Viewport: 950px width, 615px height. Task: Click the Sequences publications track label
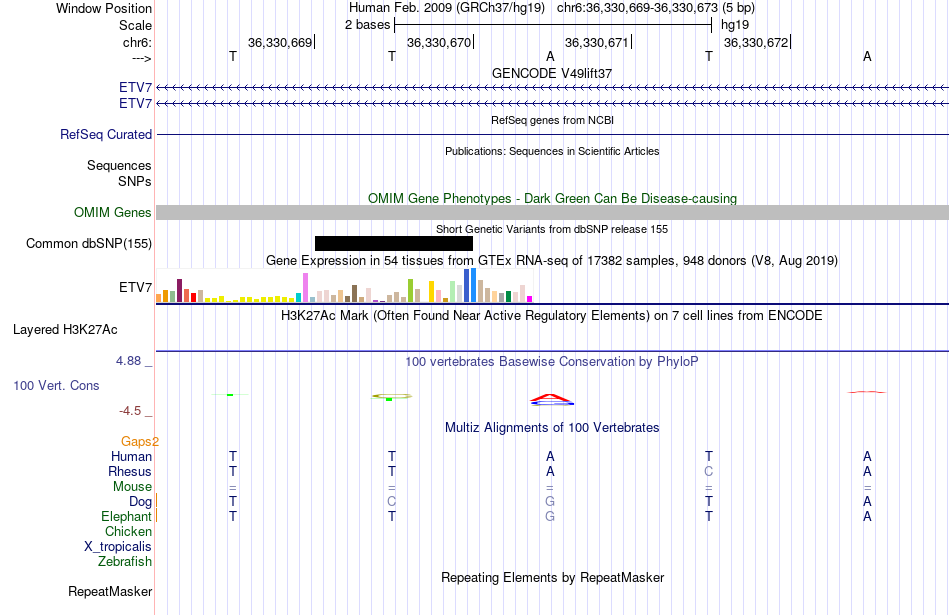click(119, 165)
